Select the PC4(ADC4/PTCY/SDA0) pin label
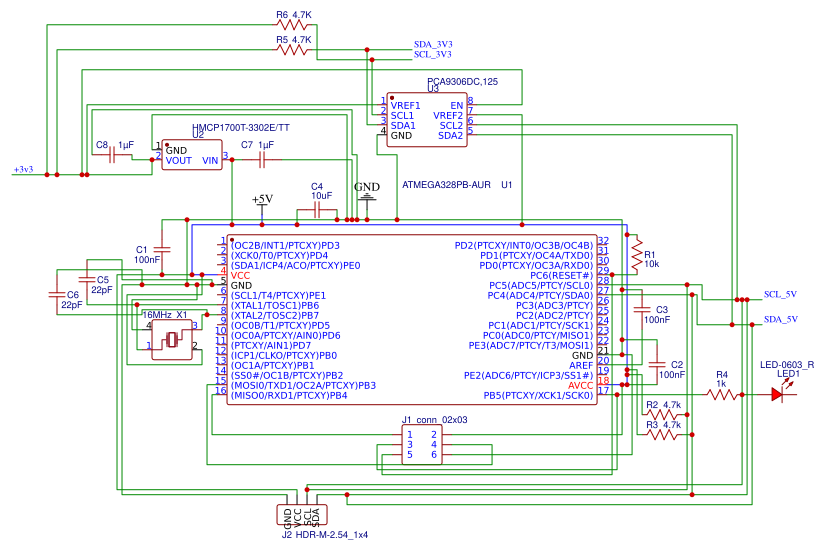Screen dimensions: 824x550 point(540,295)
